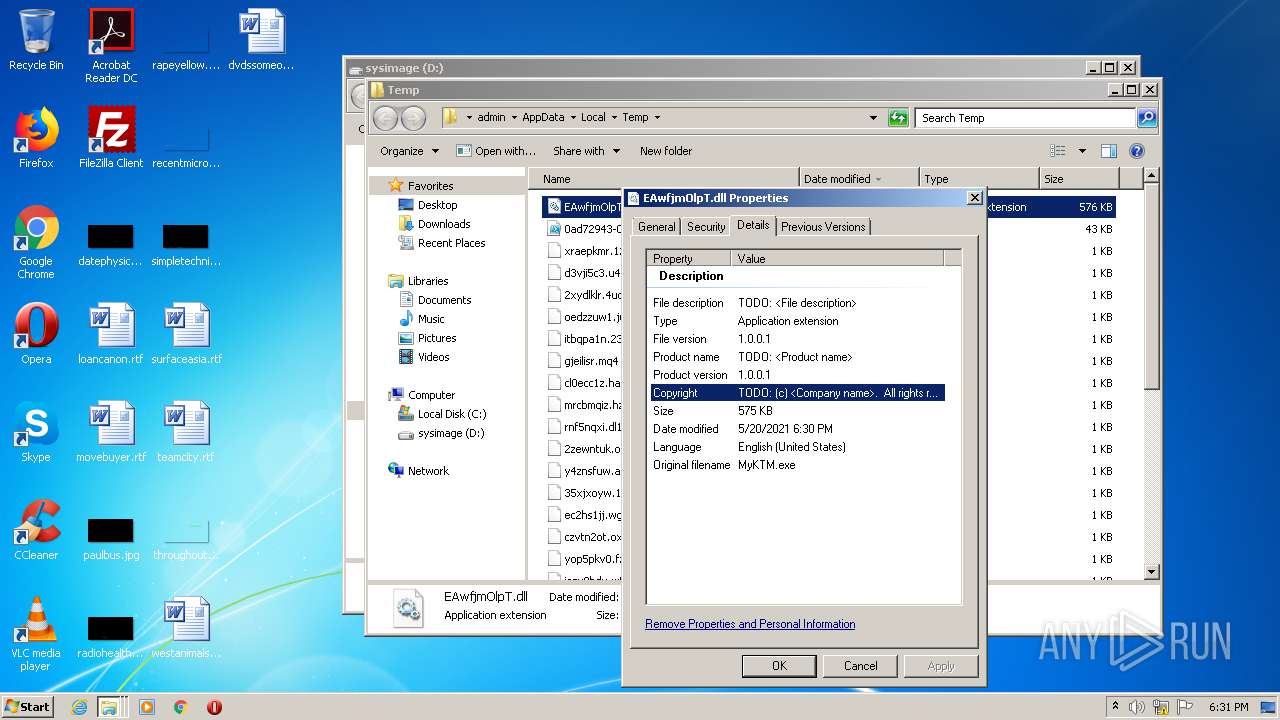Click the Start button
This screenshot has width=1280, height=720.
(28, 706)
